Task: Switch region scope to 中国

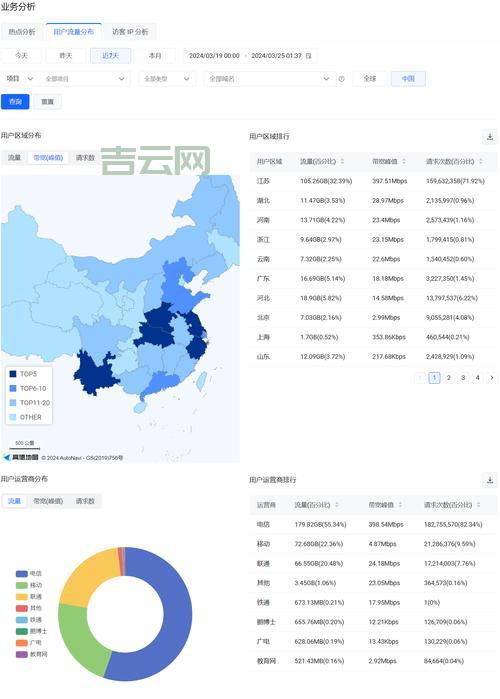Action: pos(408,78)
